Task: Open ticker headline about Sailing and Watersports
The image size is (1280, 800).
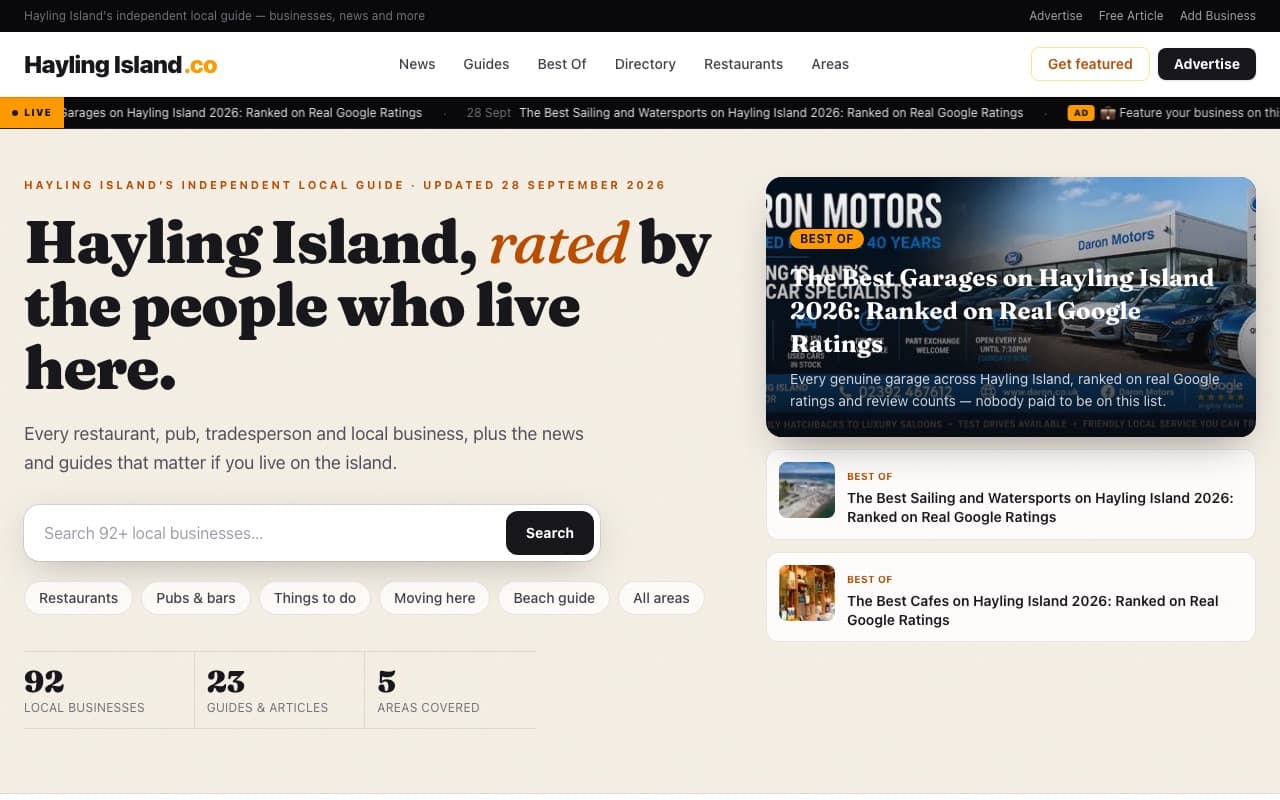Action: [x=771, y=113]
